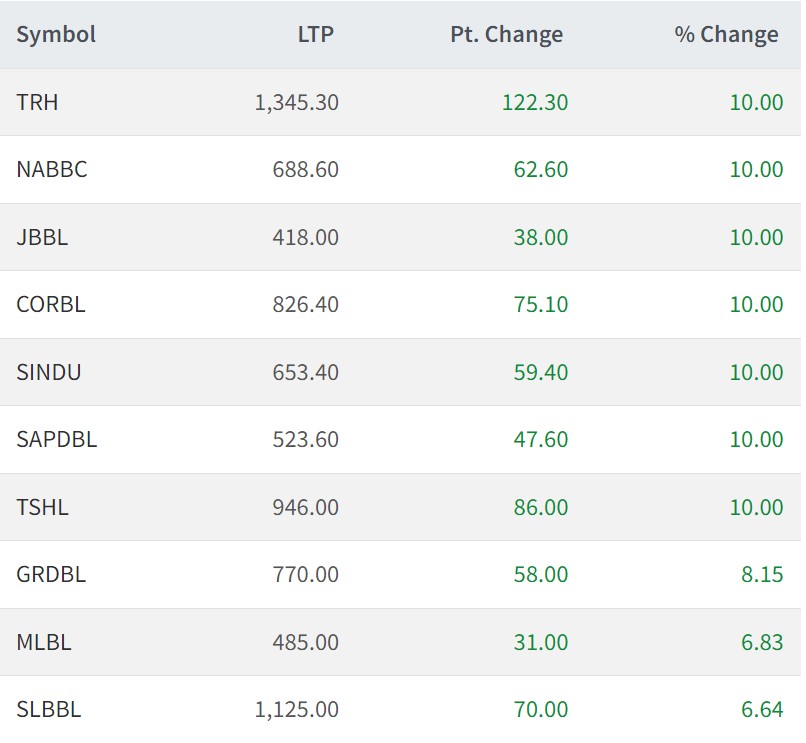Click TRH's LTP value 1,345.30
Image resolution: width=806 pixels, height=743 pixels.
tap(297, 102)
